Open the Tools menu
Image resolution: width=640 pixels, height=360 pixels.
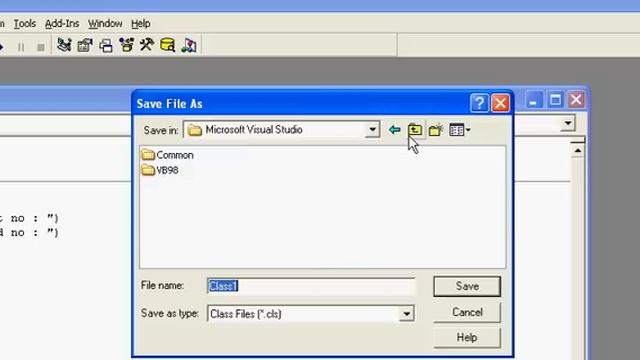click(x=25, y=24)
